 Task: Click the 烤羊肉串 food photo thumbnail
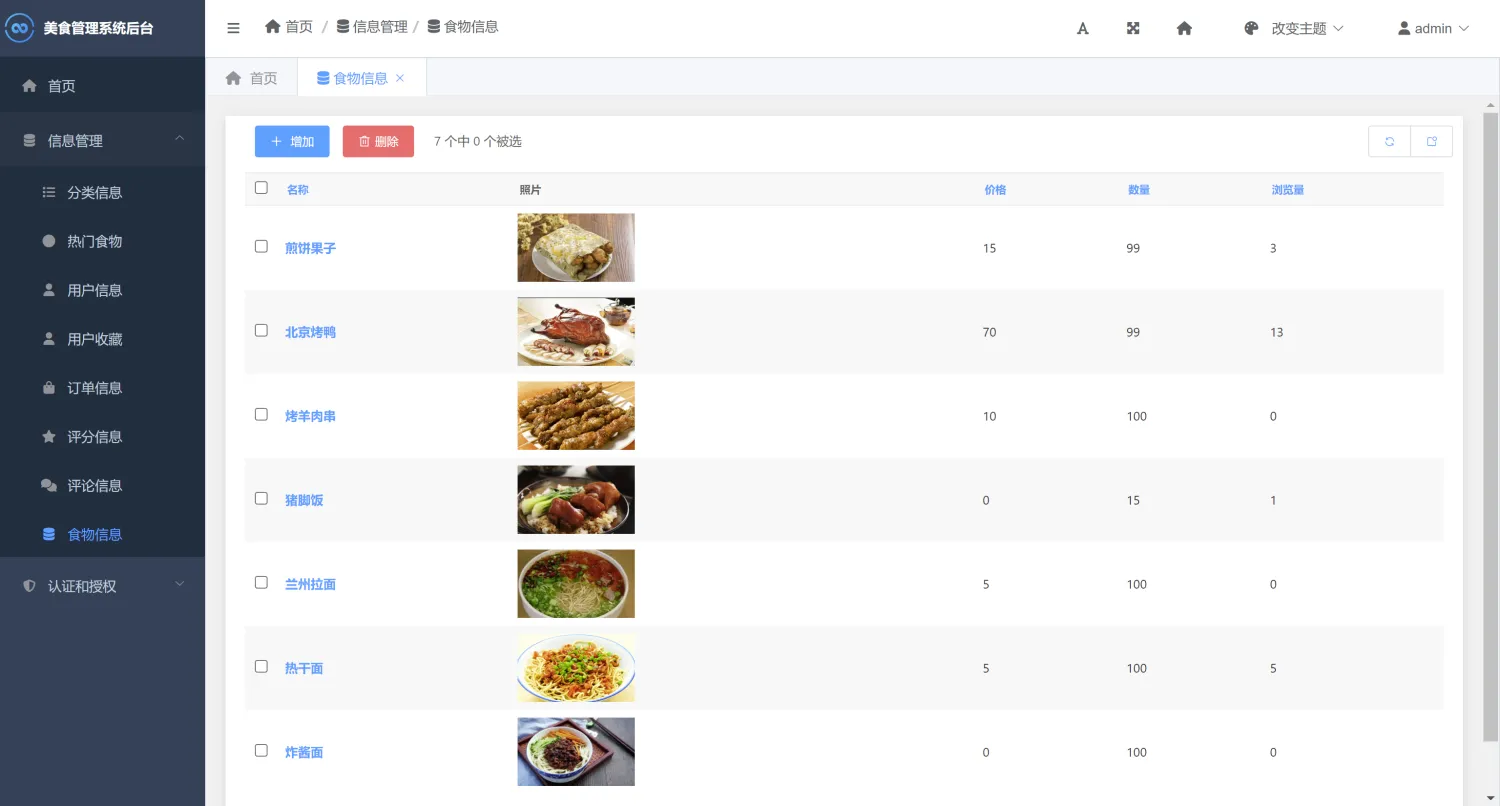tap(576, 416)
